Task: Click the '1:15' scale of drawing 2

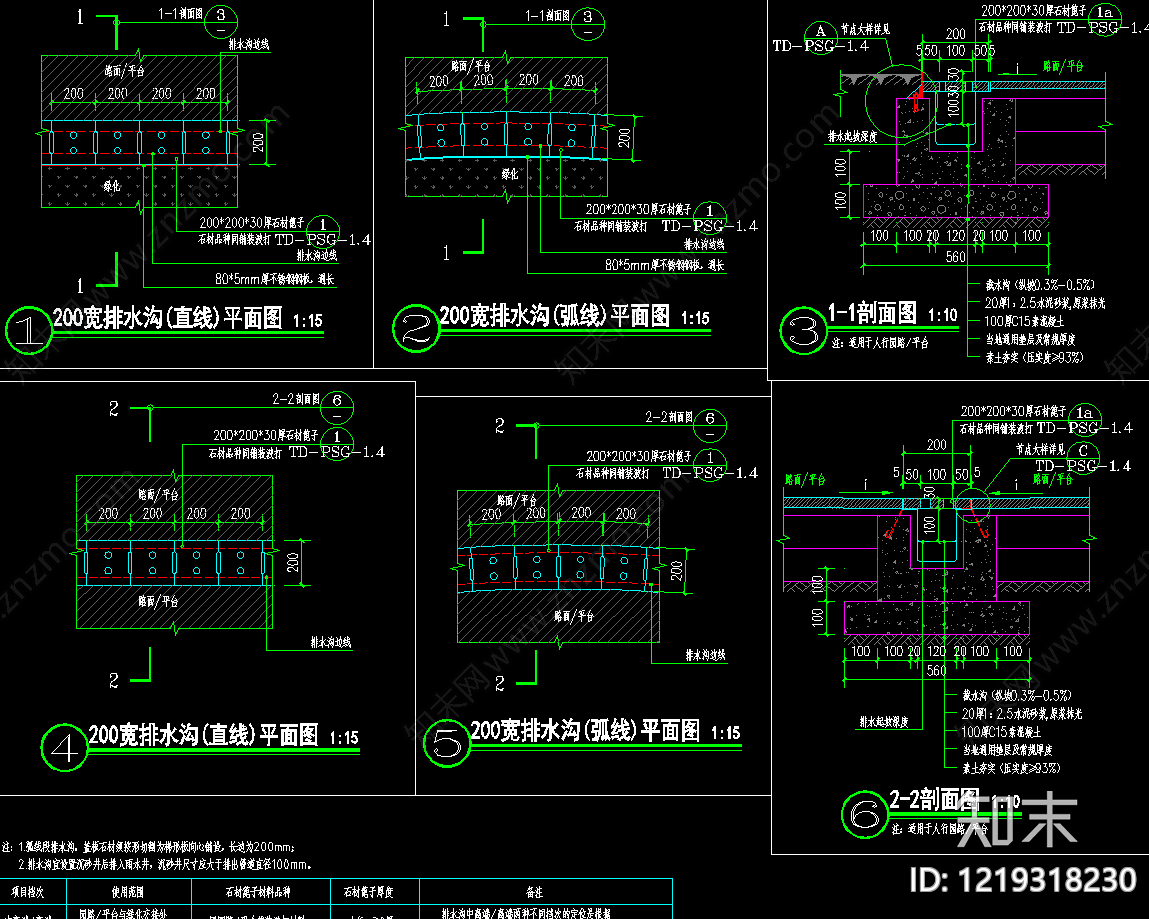Action: 695,318
